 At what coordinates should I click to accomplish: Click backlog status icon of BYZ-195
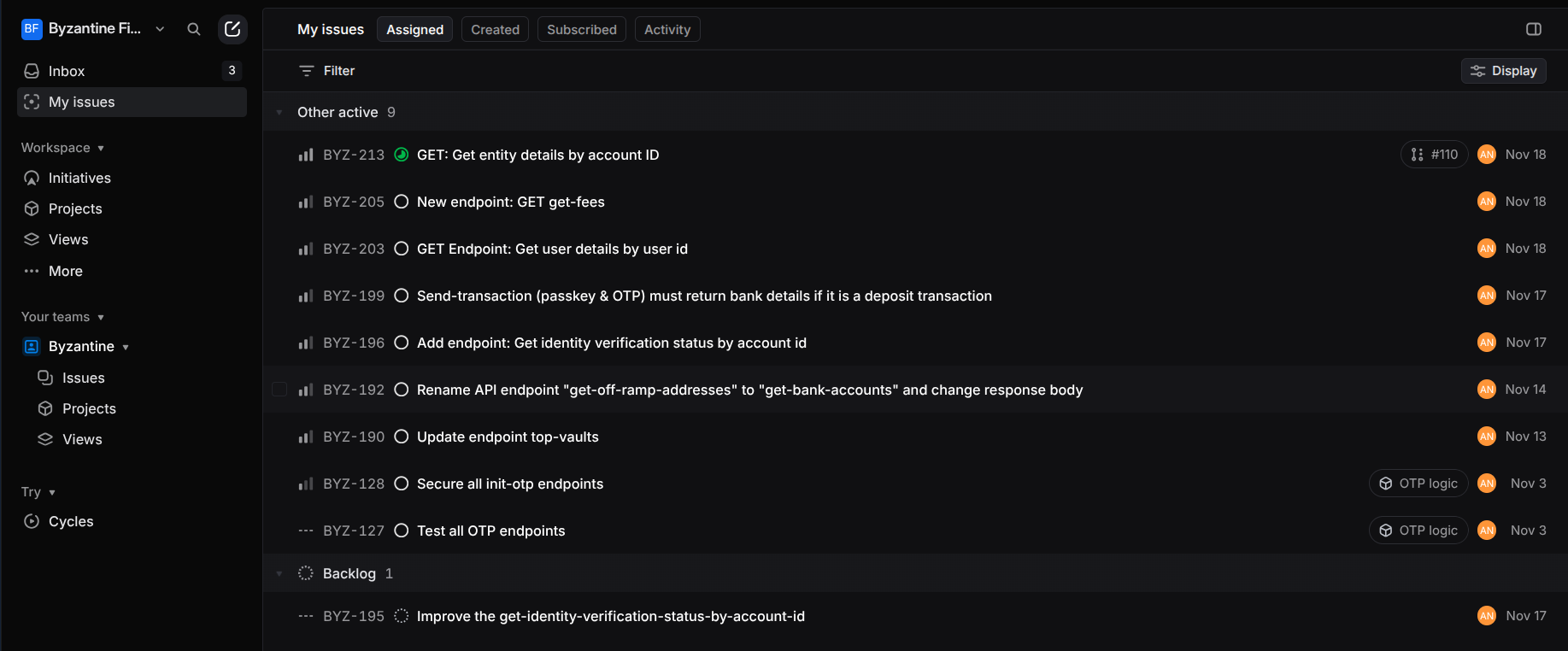click(401, 616)
